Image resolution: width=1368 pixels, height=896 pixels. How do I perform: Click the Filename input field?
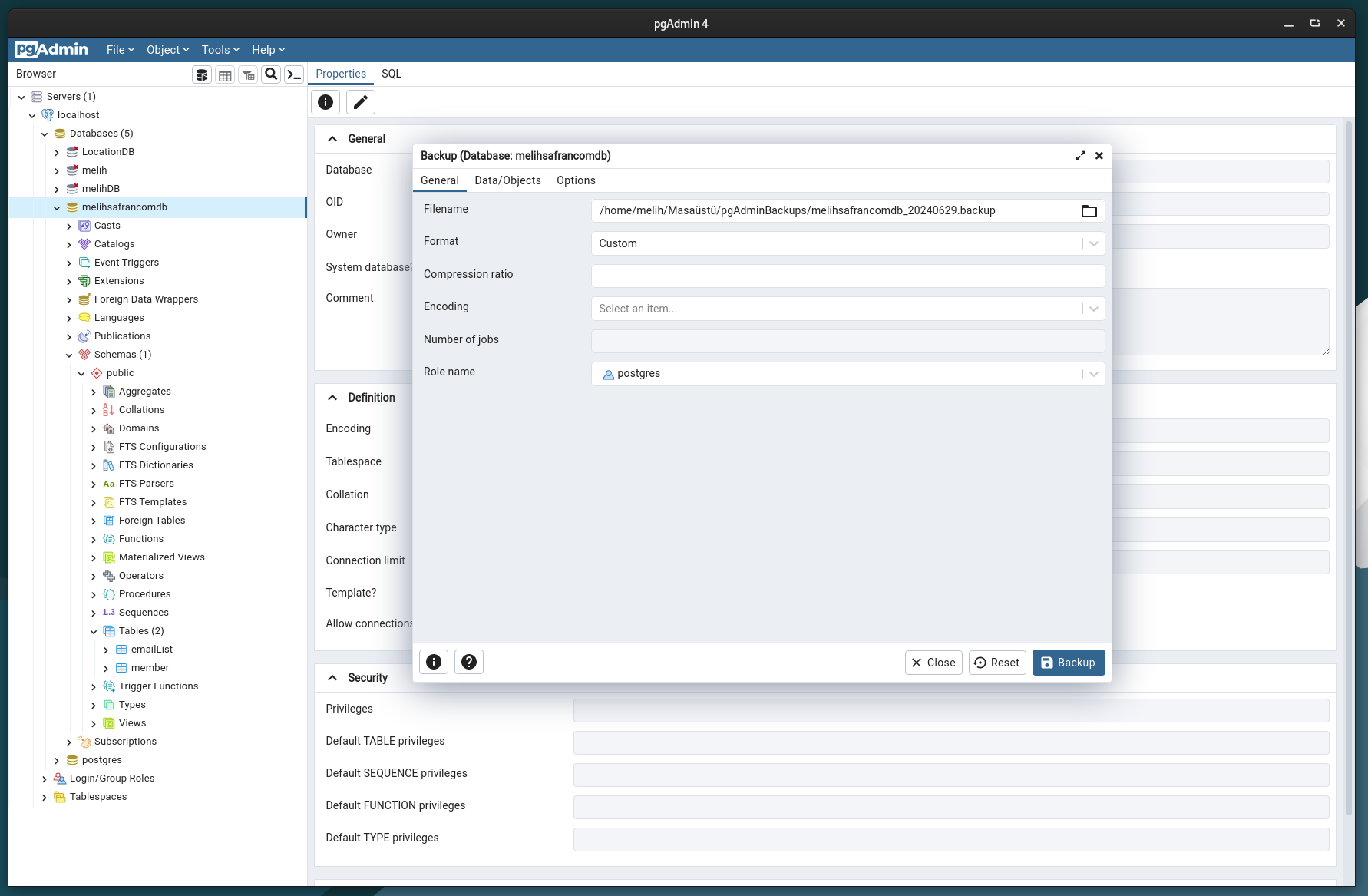coord(835,210)
